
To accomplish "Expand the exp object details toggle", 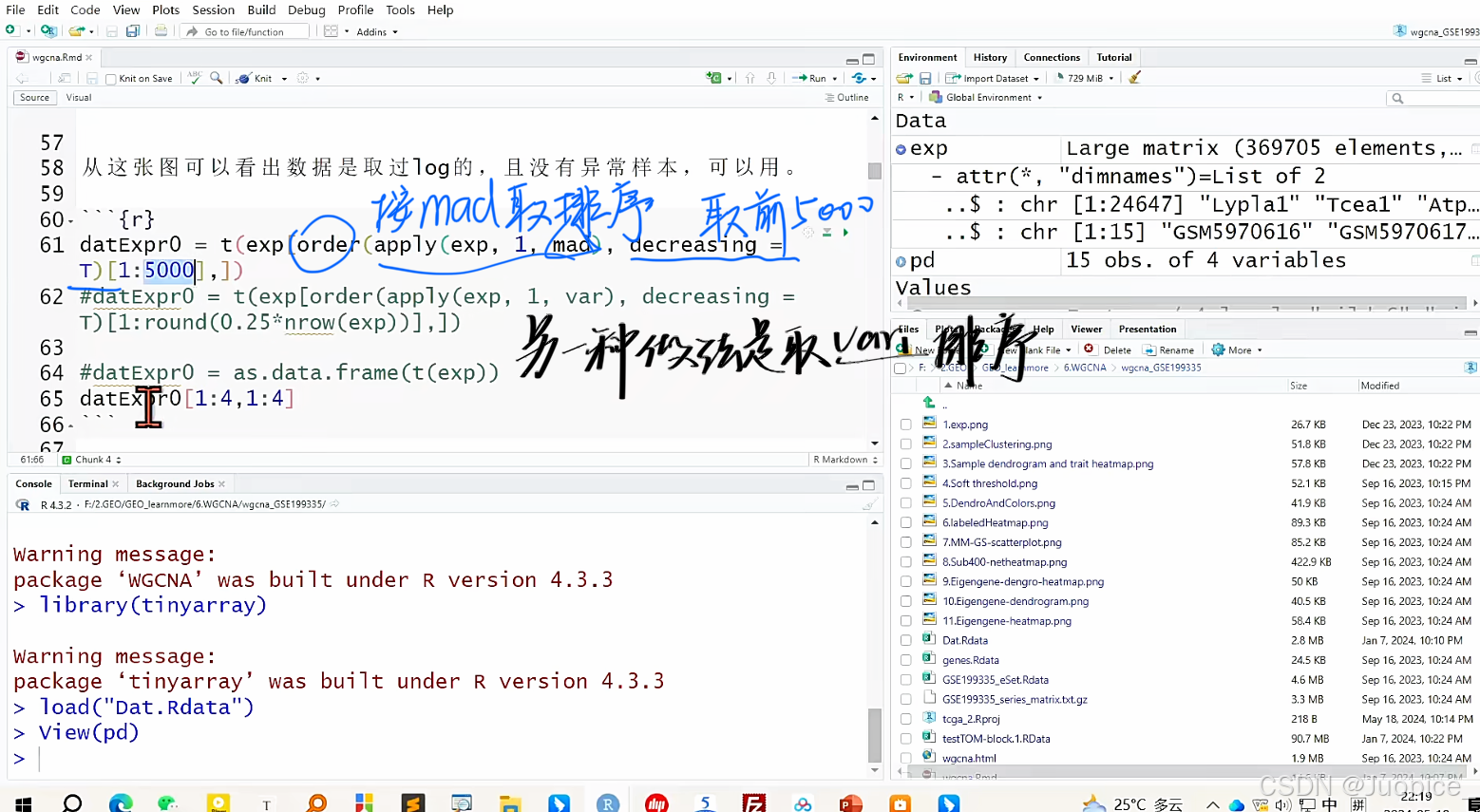I will (901, 149).
